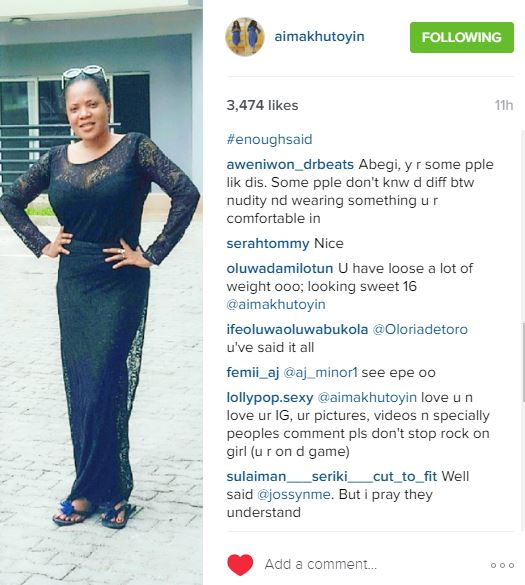Open the three-dot more options menu
Screen dimensions: 525x585
[502, 566]
